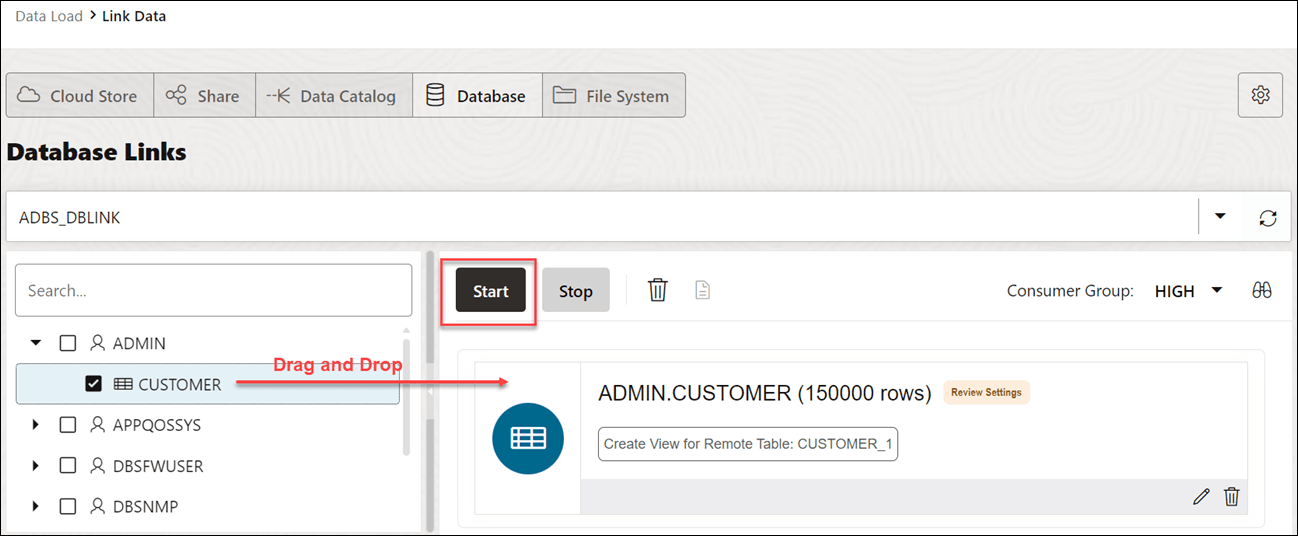1298x536 pixels.
Task: Delete the ADMIN.CUSTOMER card using its trash icon
Action: (1232, 496)
